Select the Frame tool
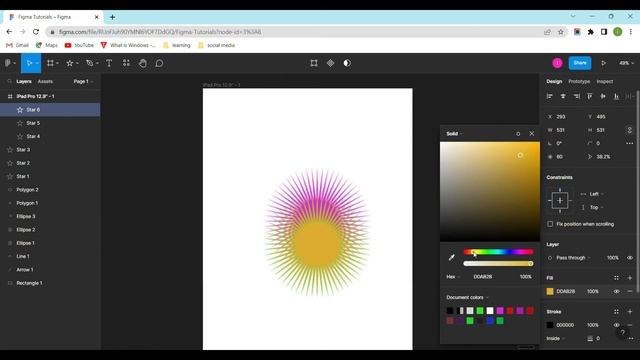 [50, 63]
